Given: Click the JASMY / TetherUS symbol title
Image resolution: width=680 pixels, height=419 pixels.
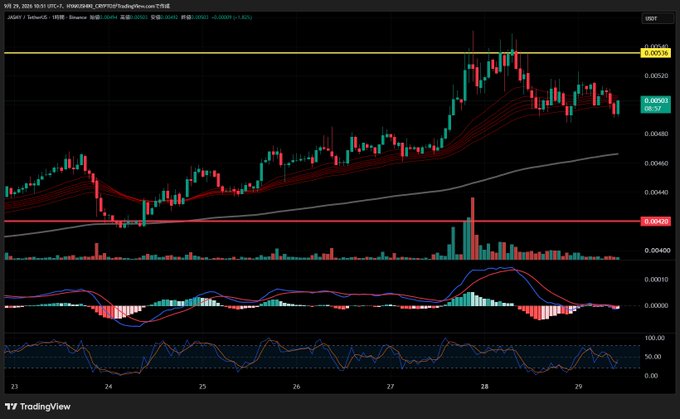Looking at the screenshot, I should 27,17.
